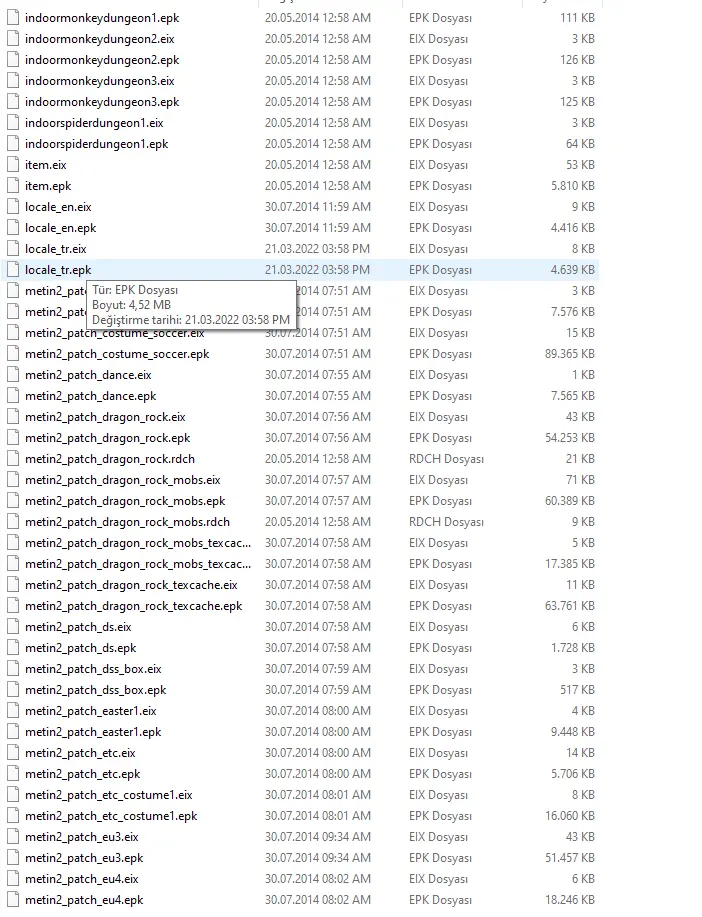Screen dimensions: 702x917
Task: Click the icon beside metin2_patch_easter1.eix
Action: tap(12, 711)
